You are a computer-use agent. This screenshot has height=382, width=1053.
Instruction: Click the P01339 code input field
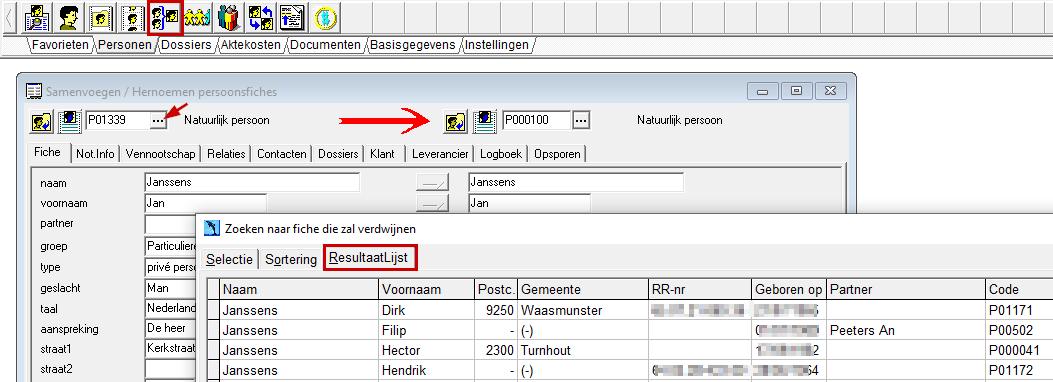click(x=117, y=121)
